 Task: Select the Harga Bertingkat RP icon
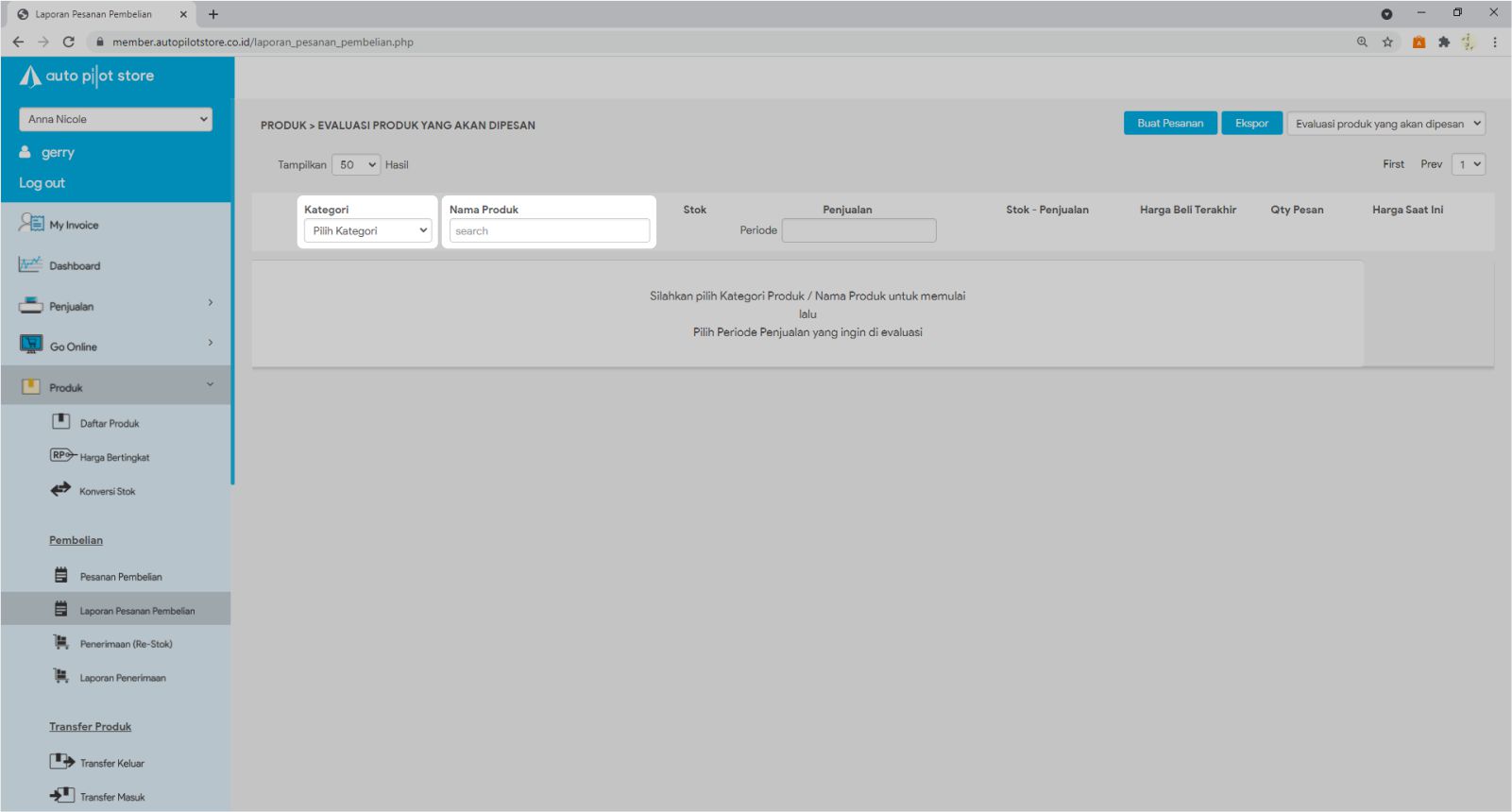(62, 456)
